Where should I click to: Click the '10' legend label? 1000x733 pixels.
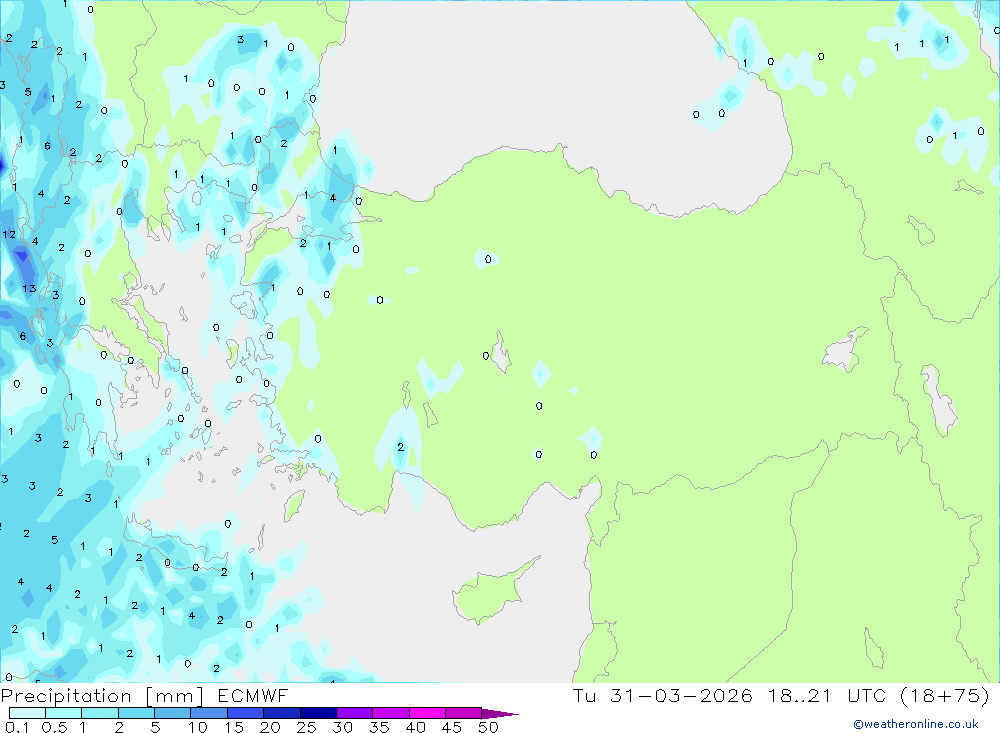click(198, 727)
